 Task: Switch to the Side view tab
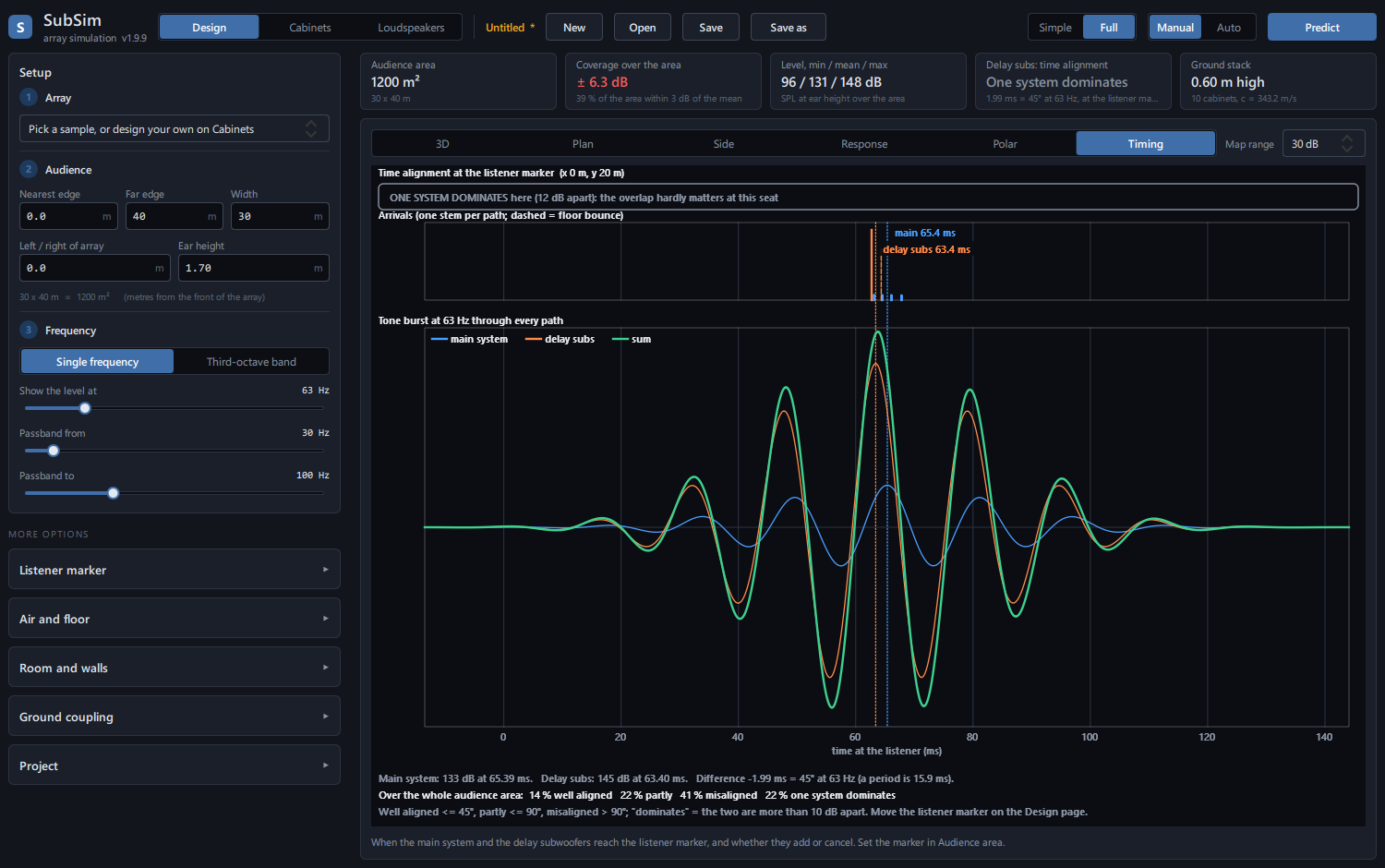[724, 144]
